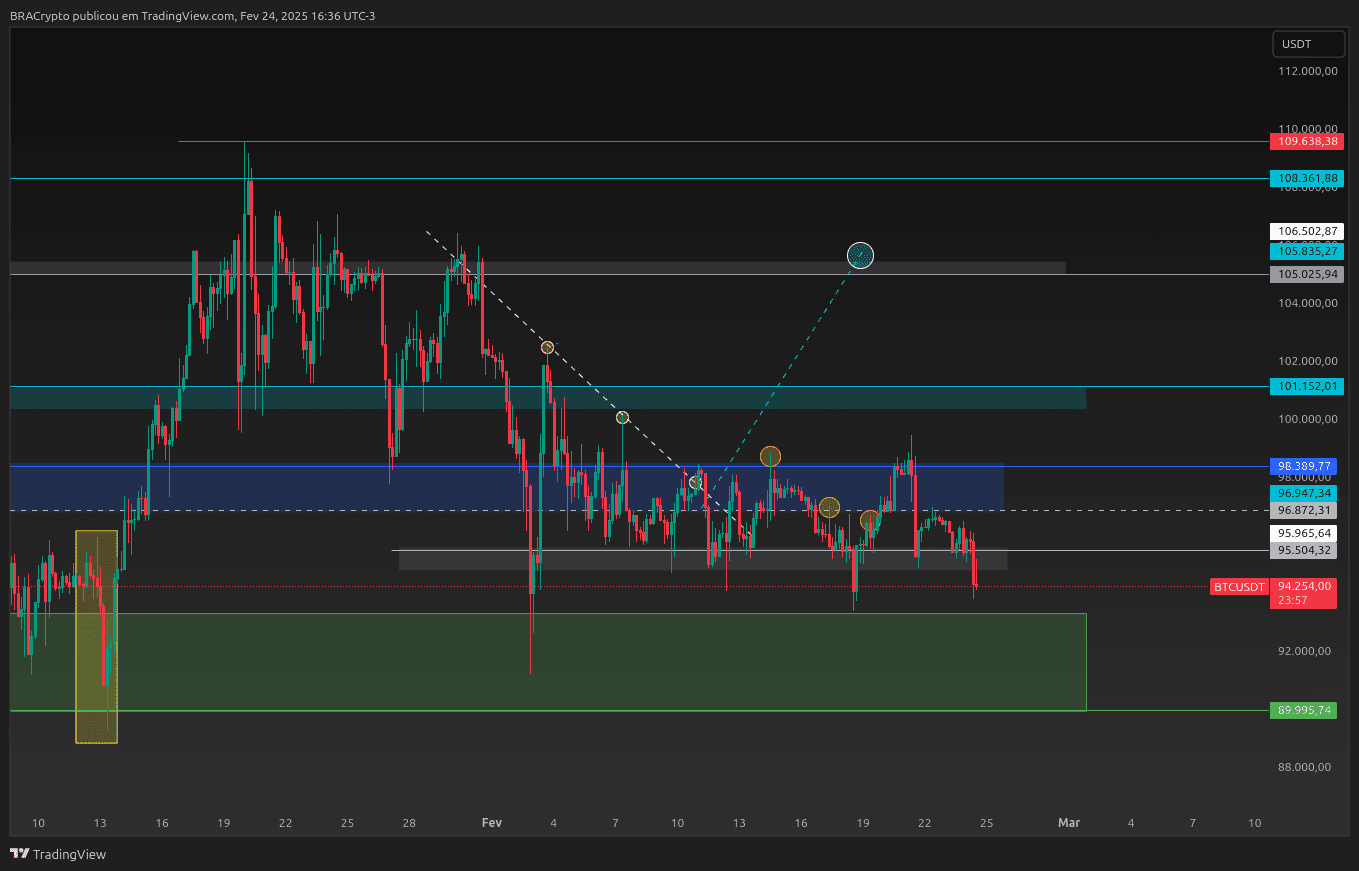1359x871 pixels.
Task: Click the white 106.502,87 price label
Action: 1307,231
